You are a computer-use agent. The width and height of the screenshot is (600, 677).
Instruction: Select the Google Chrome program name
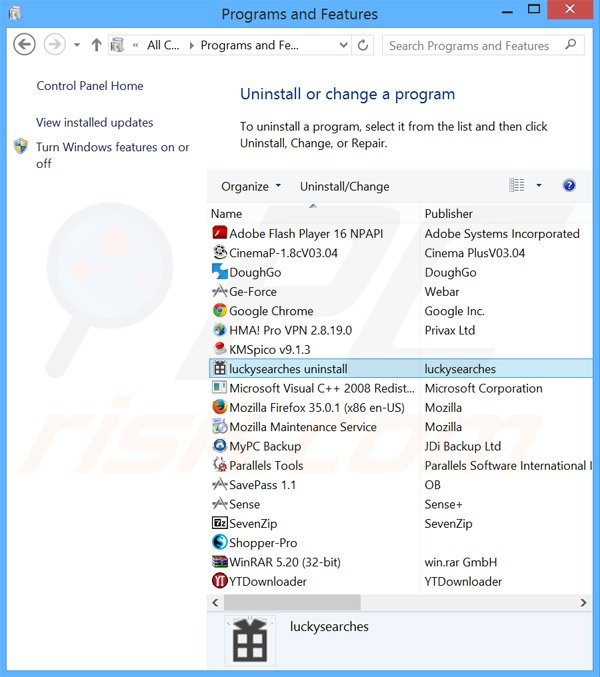271,311
